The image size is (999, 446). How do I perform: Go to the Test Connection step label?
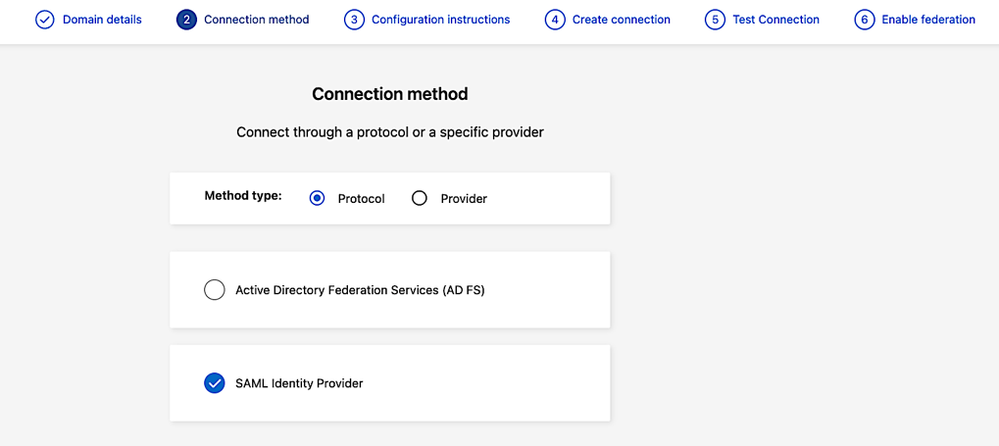pos(776,20)
